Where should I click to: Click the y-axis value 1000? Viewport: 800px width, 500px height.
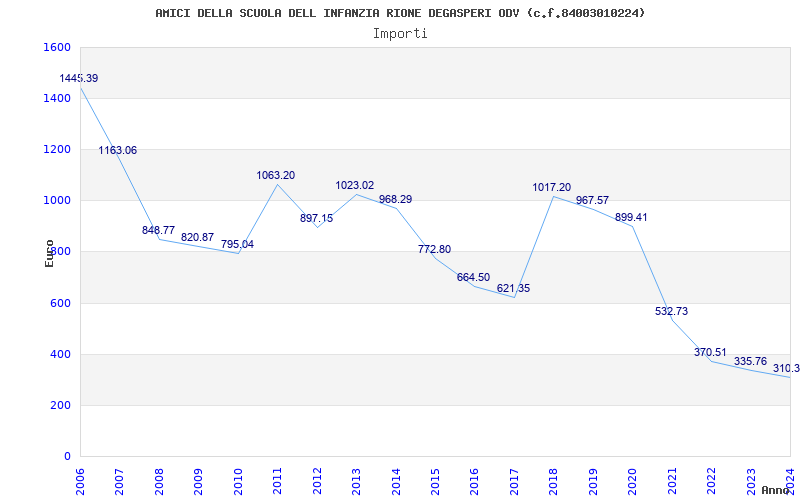pyautogui.click(x=58, y=201)
